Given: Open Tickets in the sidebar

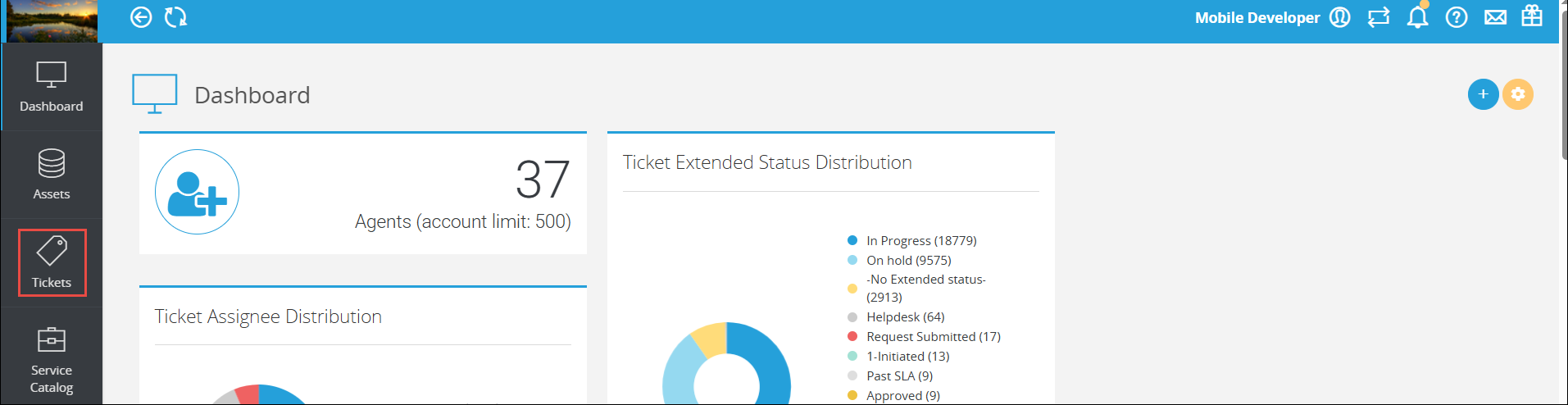Looking at the screenshot, I should click(x=52, y=263).
